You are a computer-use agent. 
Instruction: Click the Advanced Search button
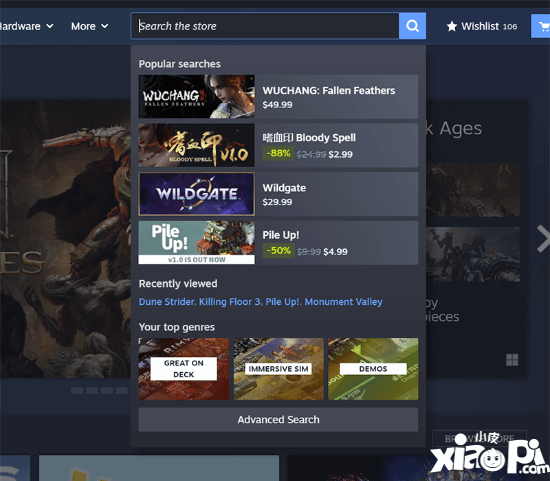[x=278, y=420]
